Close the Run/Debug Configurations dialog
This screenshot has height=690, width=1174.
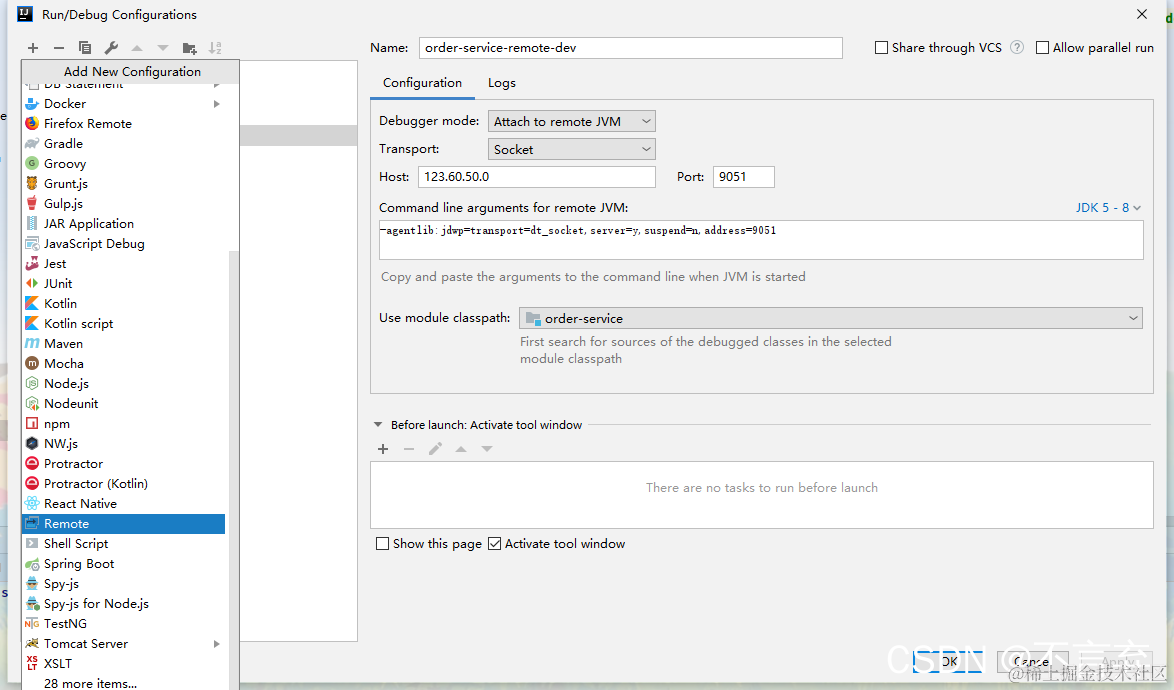pyautogui.click(x=1142, y=14)
